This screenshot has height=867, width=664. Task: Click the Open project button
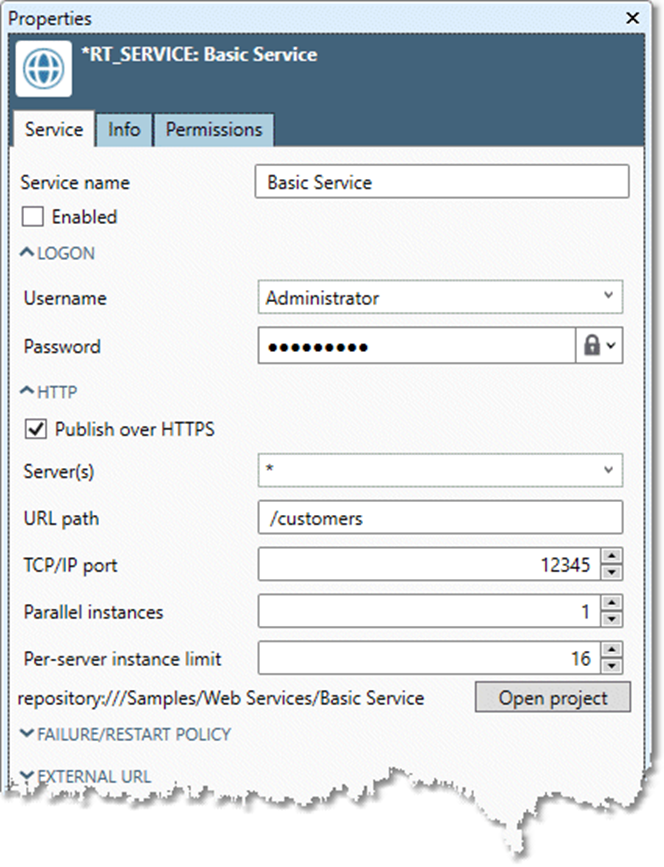point(552,697)
